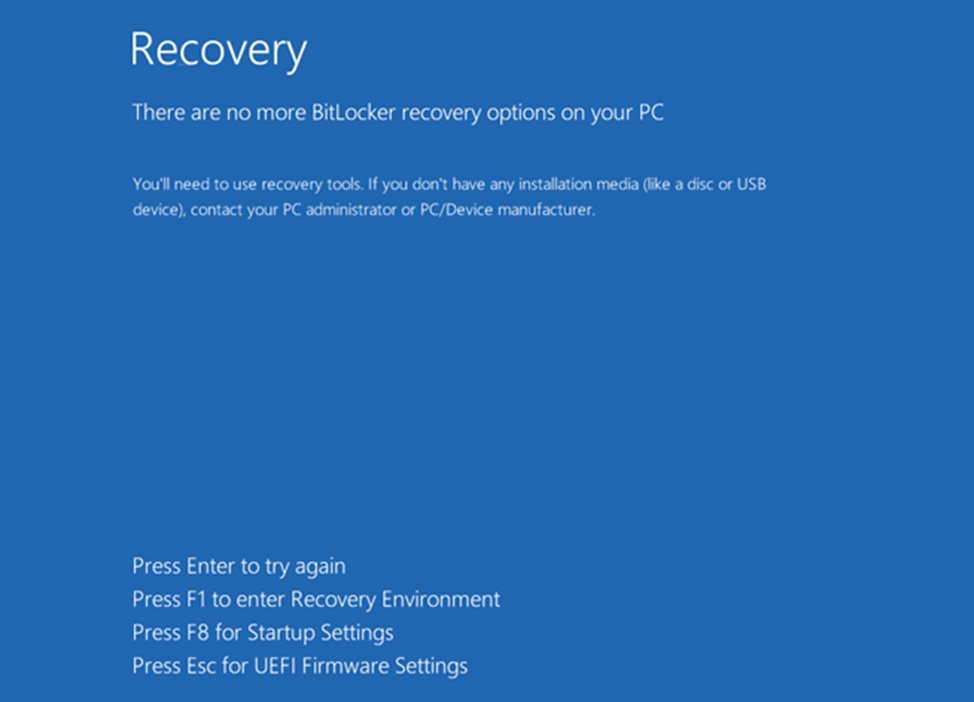
Task: Click the word BitLocker in the subtitle
Action: pyautogui.click(x=353, y=112)
